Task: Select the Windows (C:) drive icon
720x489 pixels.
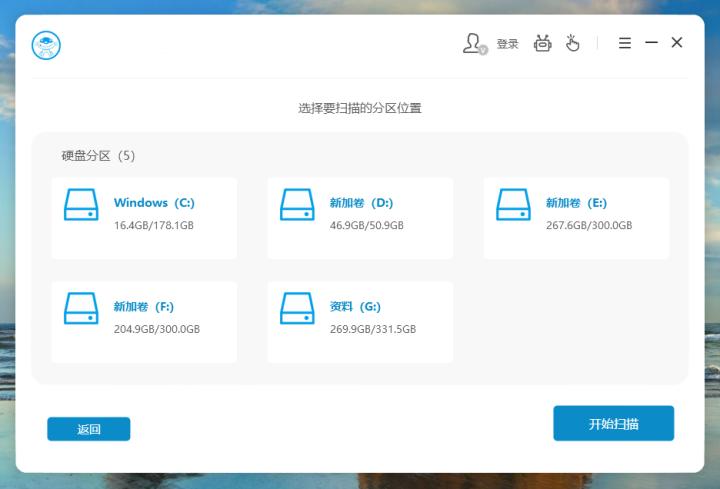Action: pyautogui.click(x=81, y=204)
